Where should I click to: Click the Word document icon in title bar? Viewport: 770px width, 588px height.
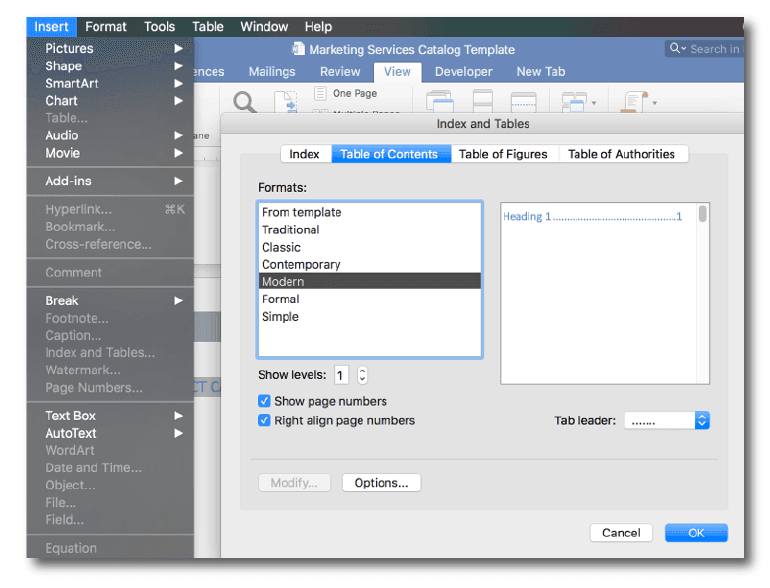click(x=298, y=49)
